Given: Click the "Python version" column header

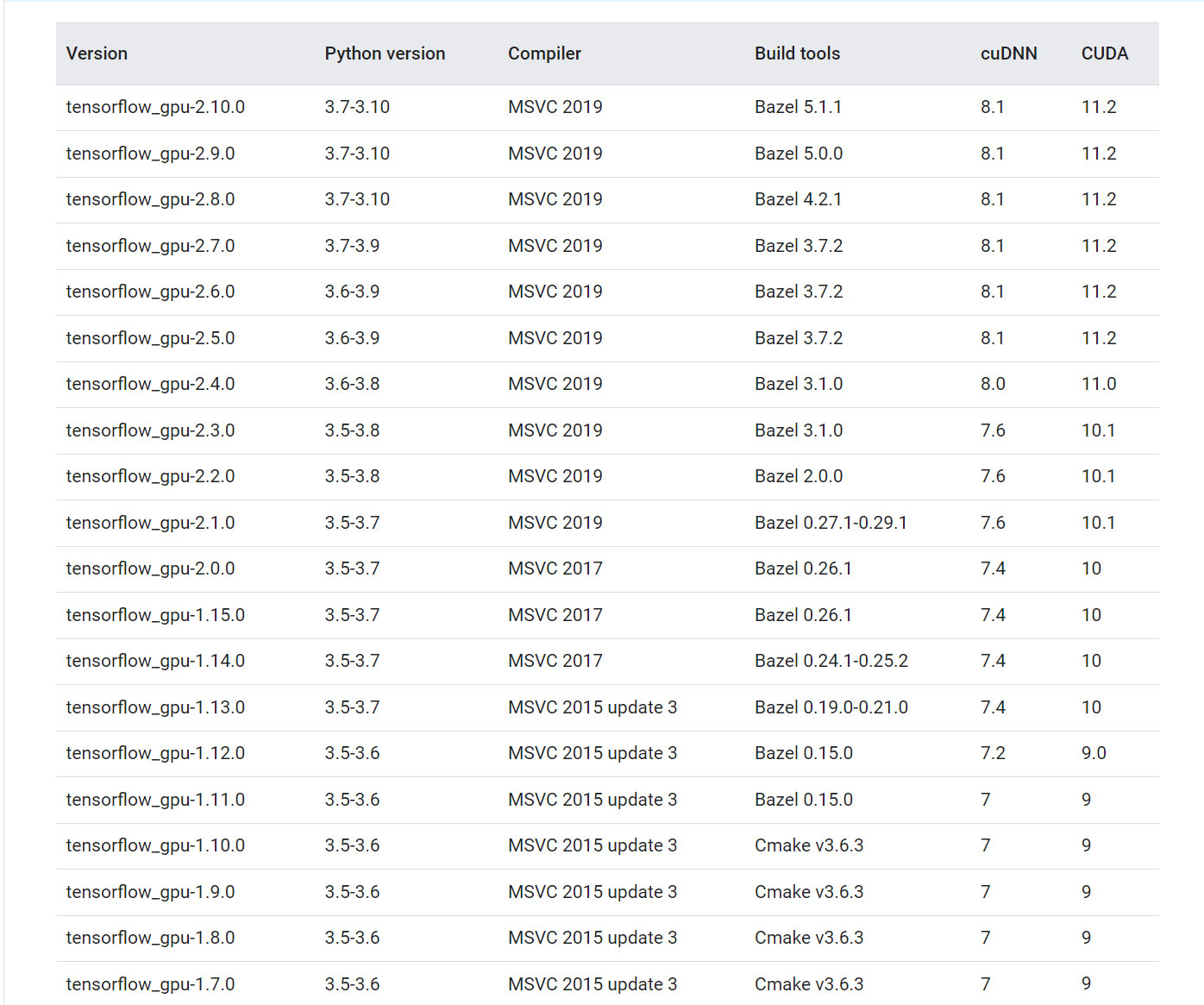Looking at the screenshot, I should (x=385, y=53).
